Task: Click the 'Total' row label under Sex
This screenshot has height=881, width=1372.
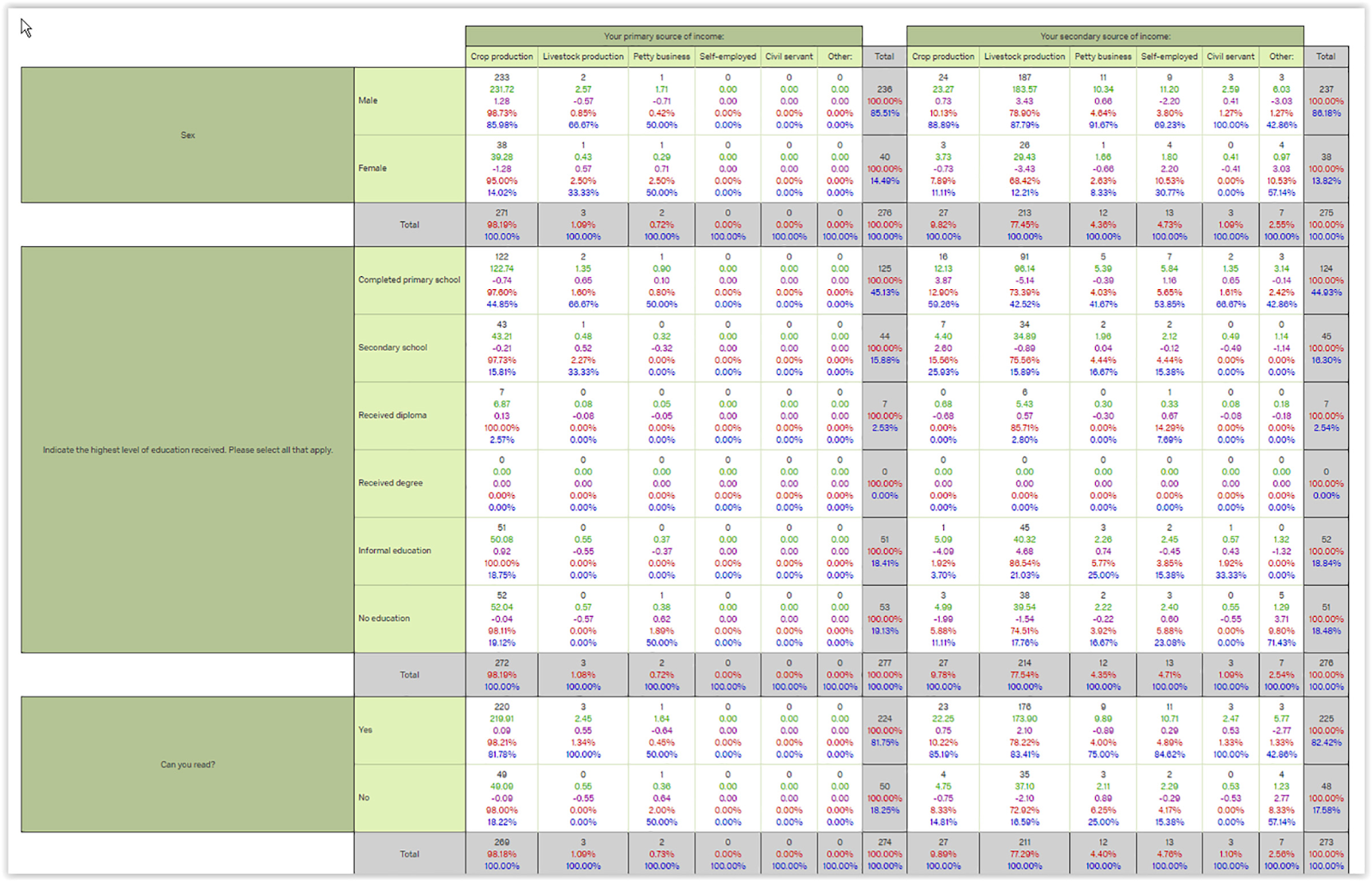Action: pos(410,225)
